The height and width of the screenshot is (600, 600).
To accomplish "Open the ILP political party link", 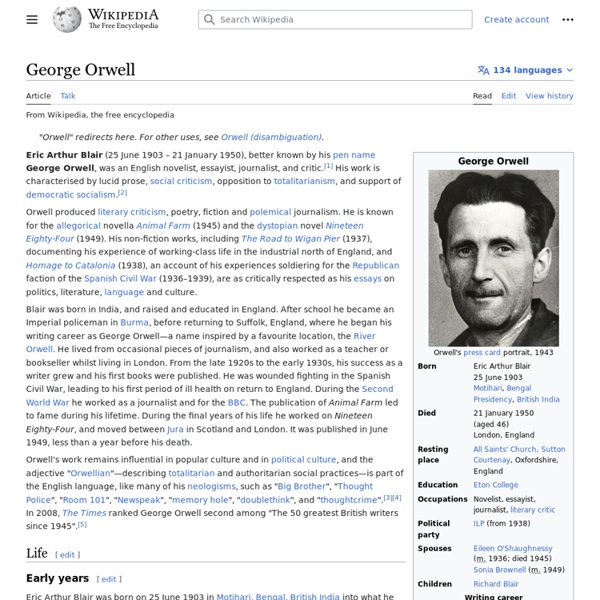I will (x=479, y=523).
